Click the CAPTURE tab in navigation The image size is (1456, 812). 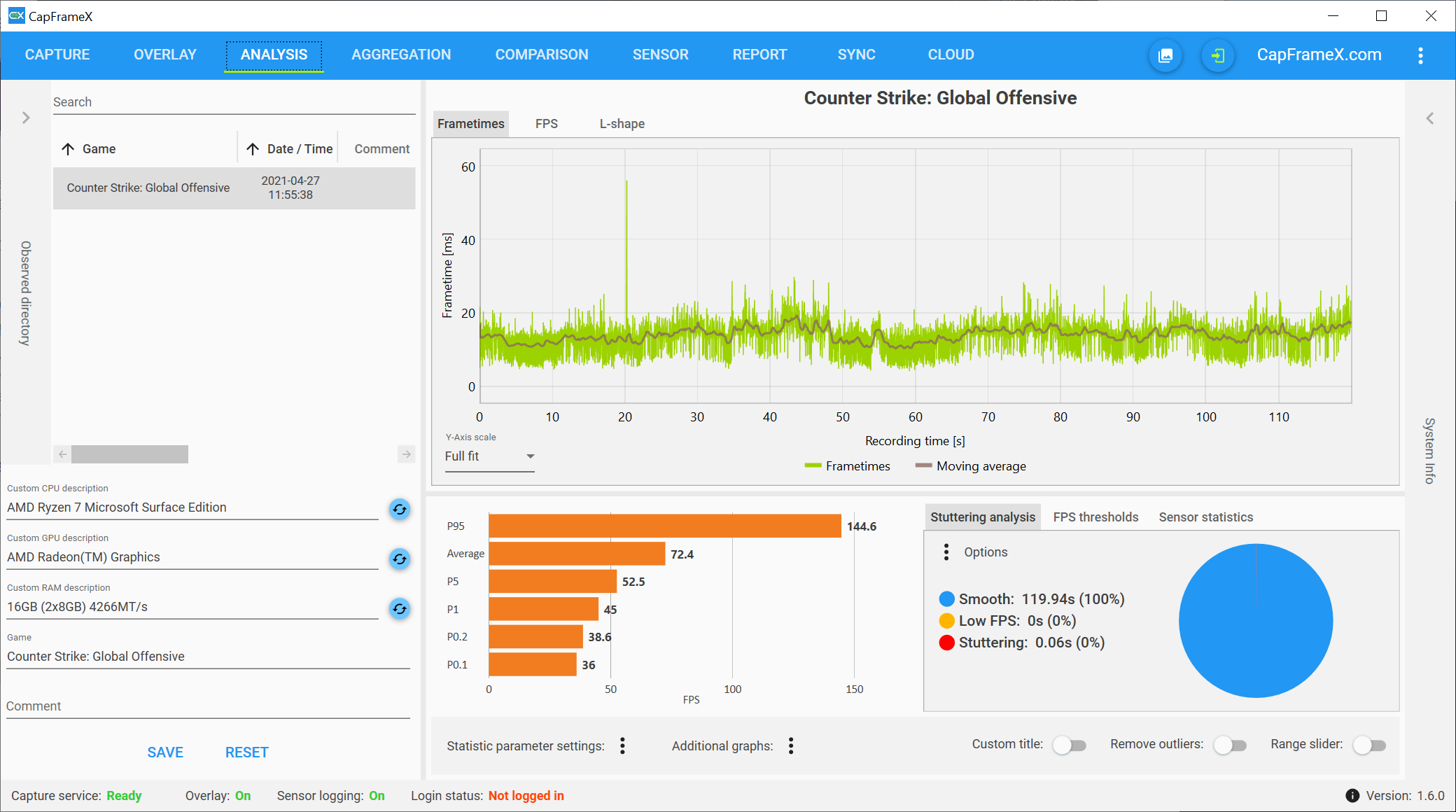tap(58, 55)
